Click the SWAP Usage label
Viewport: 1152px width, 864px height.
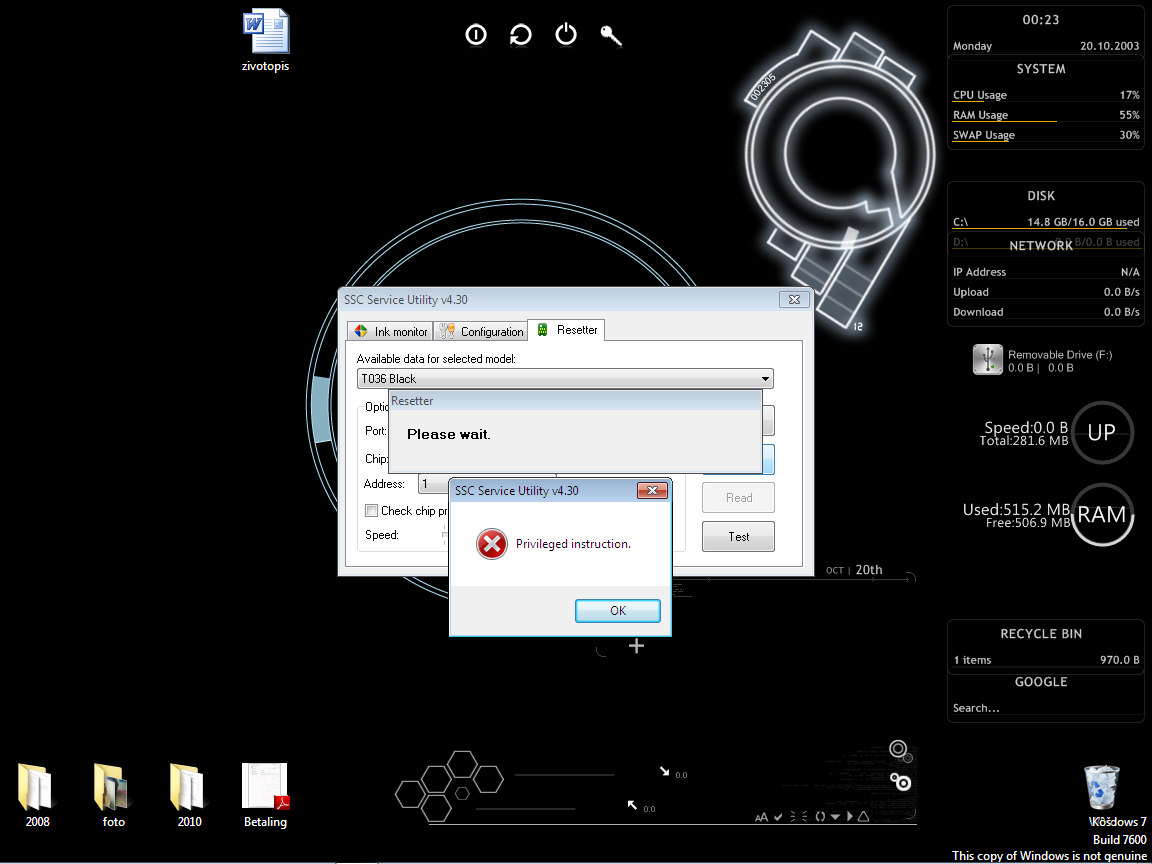point(984,135)
